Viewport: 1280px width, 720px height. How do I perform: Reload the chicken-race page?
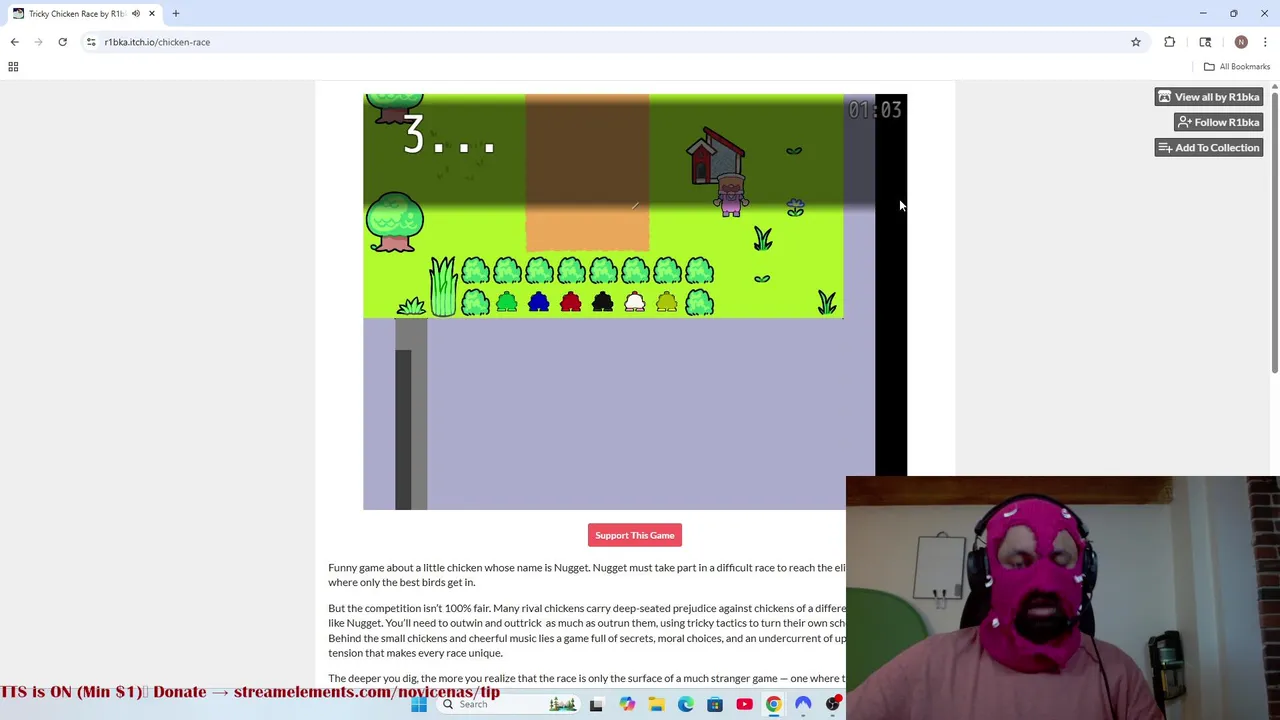[62, 42]
